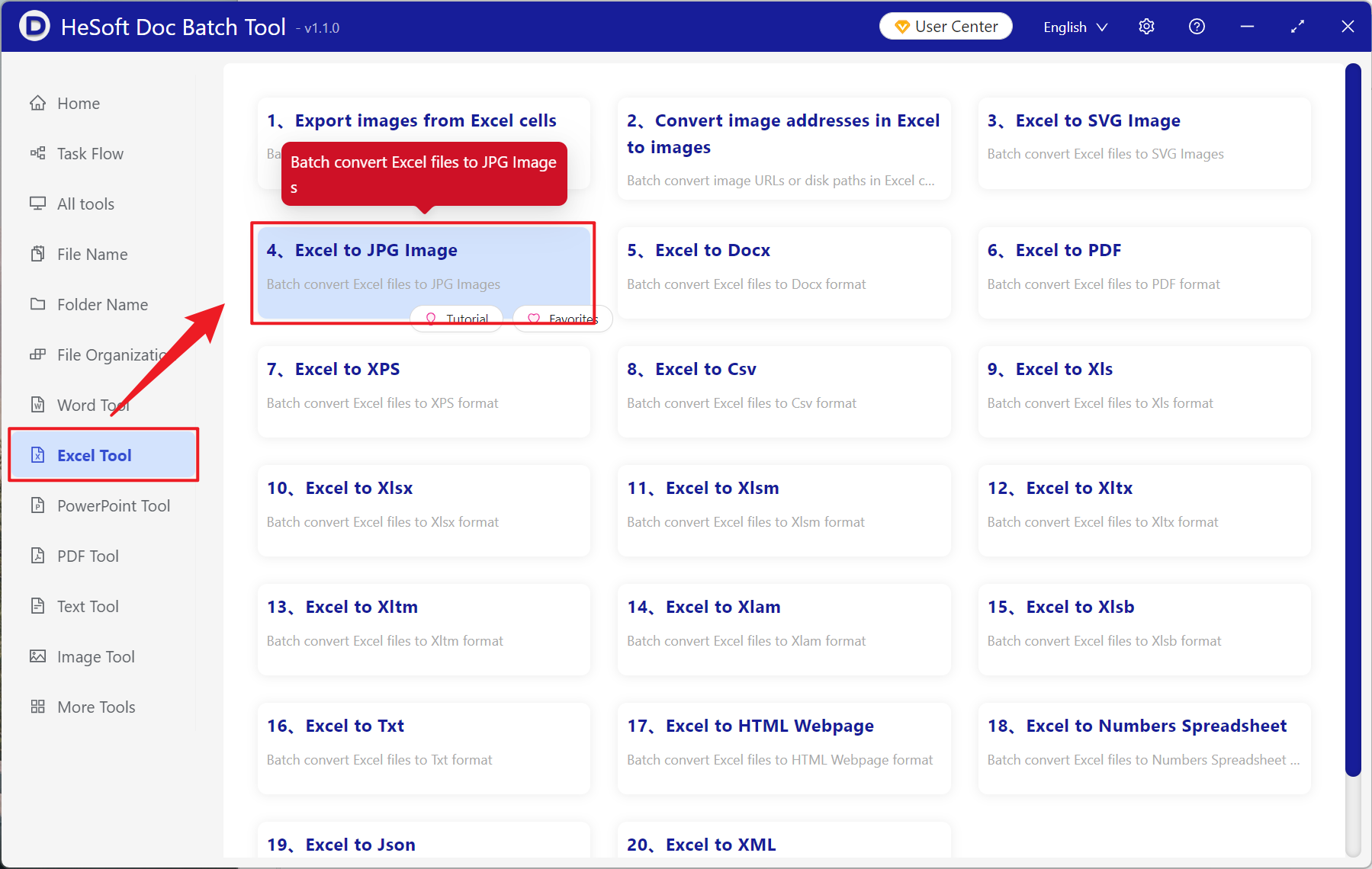Open the Excel to Txt tool
Image resolution: width=1372 pixels, height=869 pixels.
pyautogui.click(x=424, y=748)
